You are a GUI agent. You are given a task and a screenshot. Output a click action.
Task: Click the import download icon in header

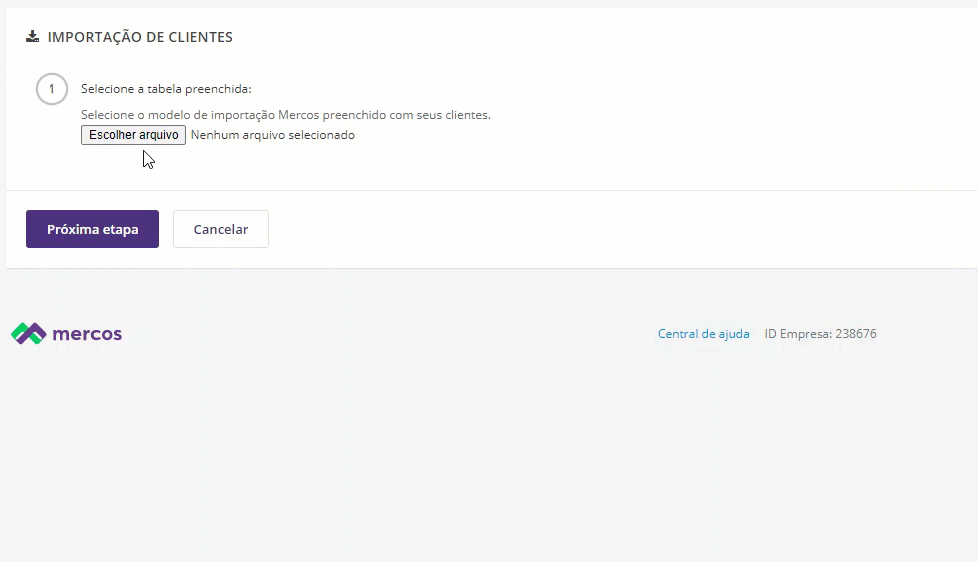[x=33, y=37]
